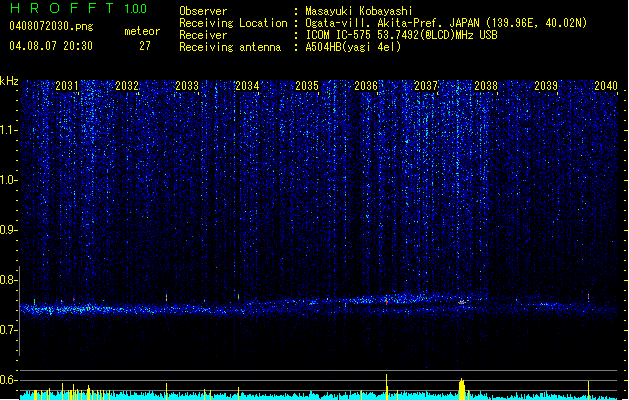The height and width of the screenshot is (400, 629).
Task: Click the red meteor echo after 2037
Action: click(x=462, y=302)
